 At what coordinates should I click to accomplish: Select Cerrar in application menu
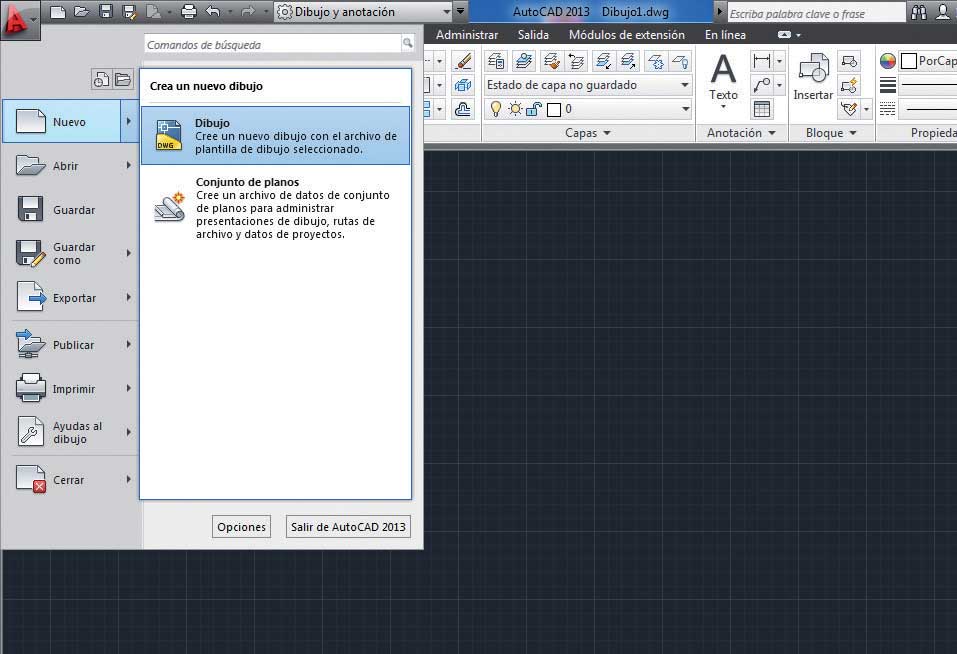tap(71, 480)
